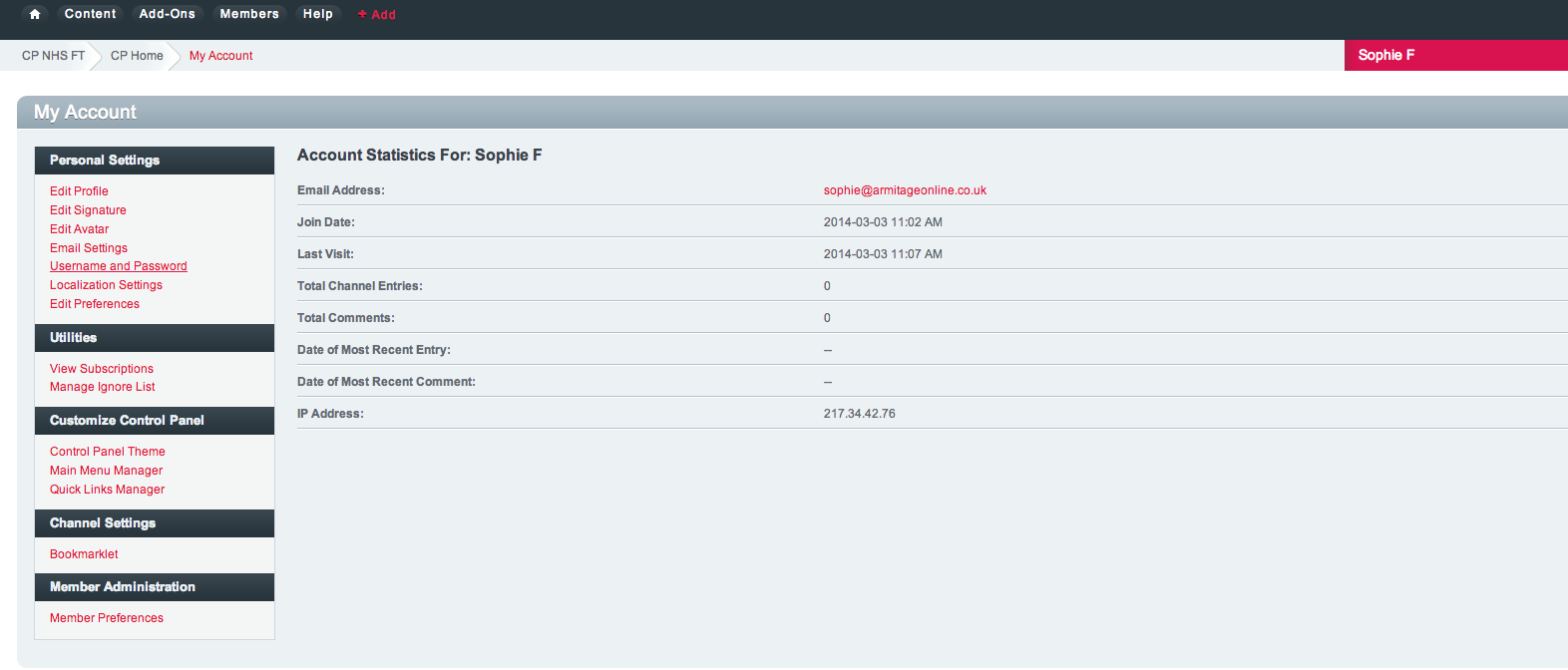
Task: Click the Channel Settings section header
Action: coord(155,523)
